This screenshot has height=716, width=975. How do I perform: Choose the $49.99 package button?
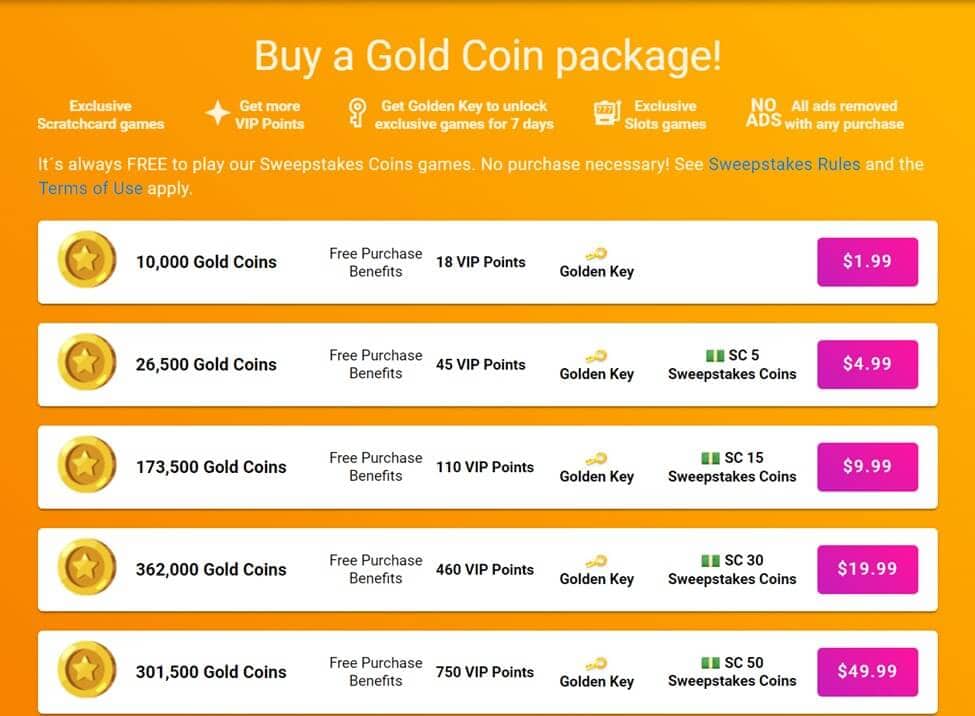click(x=867, y=672)
